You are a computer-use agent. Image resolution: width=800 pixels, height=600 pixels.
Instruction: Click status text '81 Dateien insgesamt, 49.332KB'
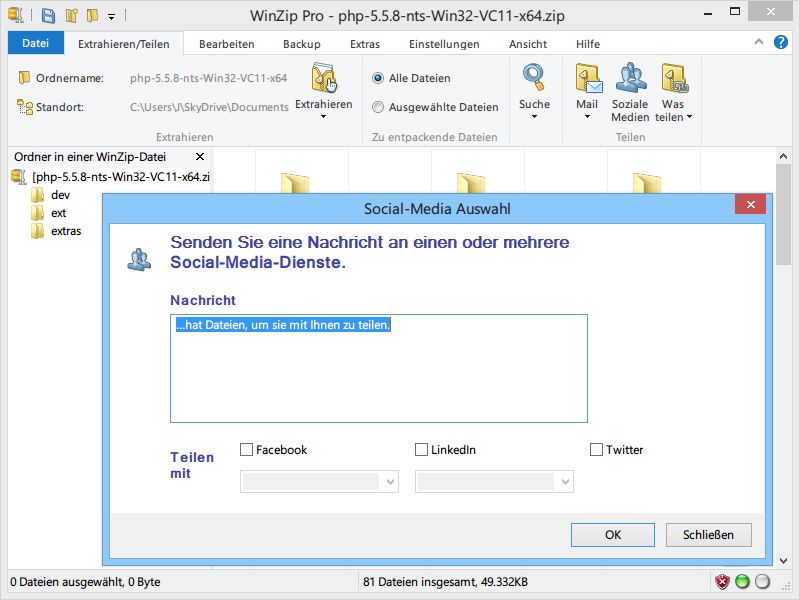445,582
